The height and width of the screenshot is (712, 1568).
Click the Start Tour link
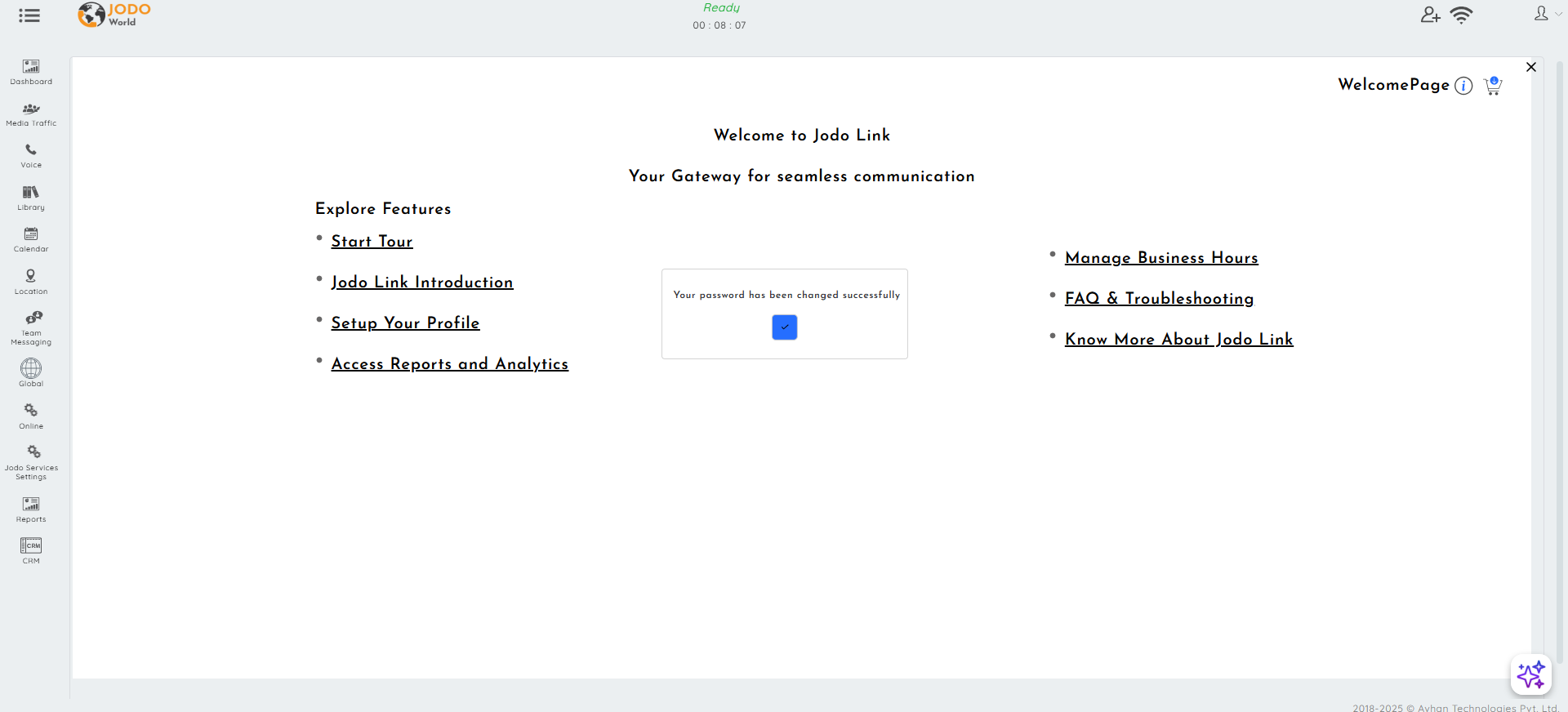pyautogui.click(x=372, y=242)
